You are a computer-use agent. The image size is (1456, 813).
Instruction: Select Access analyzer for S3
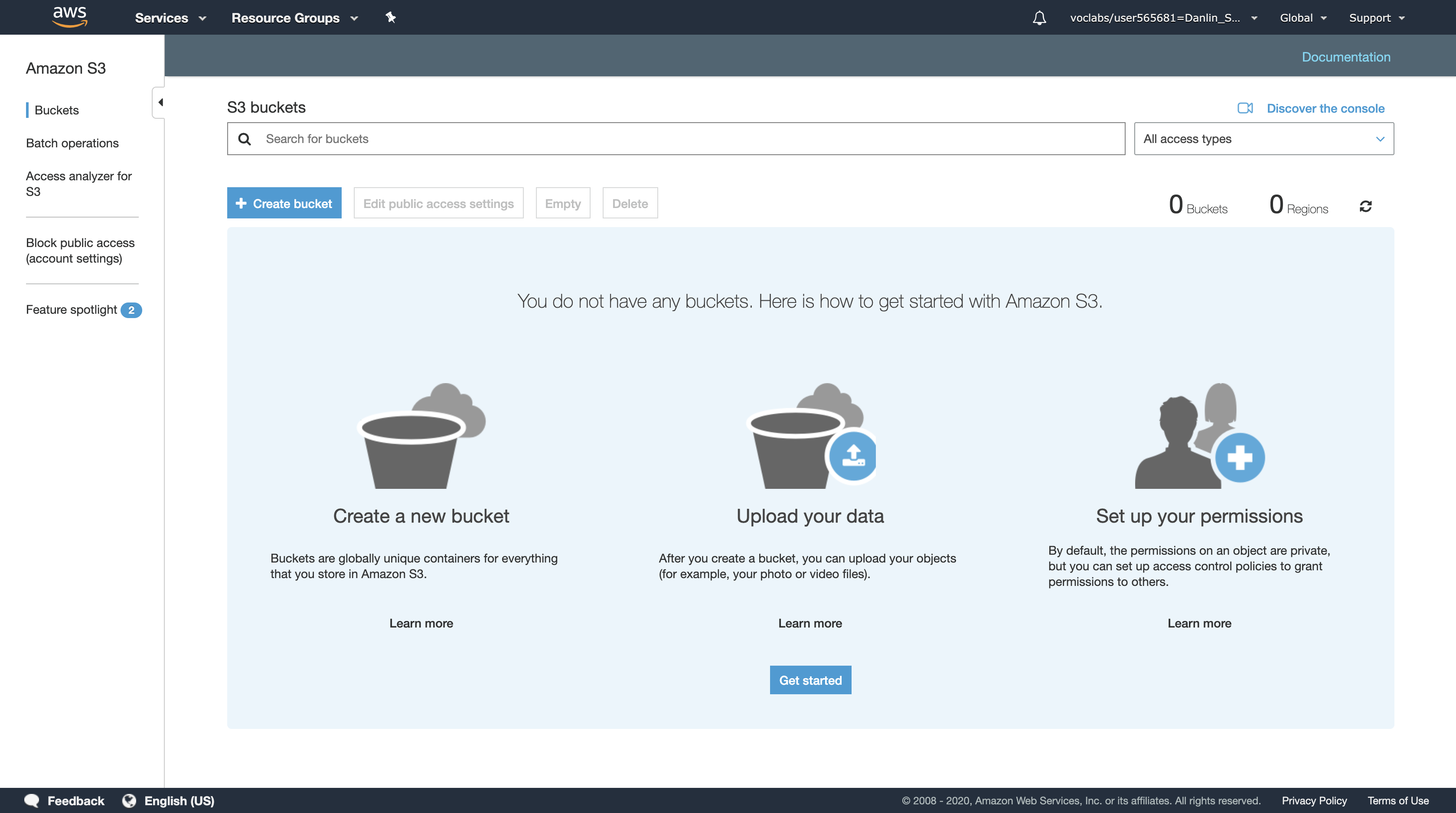coord(78,184)
